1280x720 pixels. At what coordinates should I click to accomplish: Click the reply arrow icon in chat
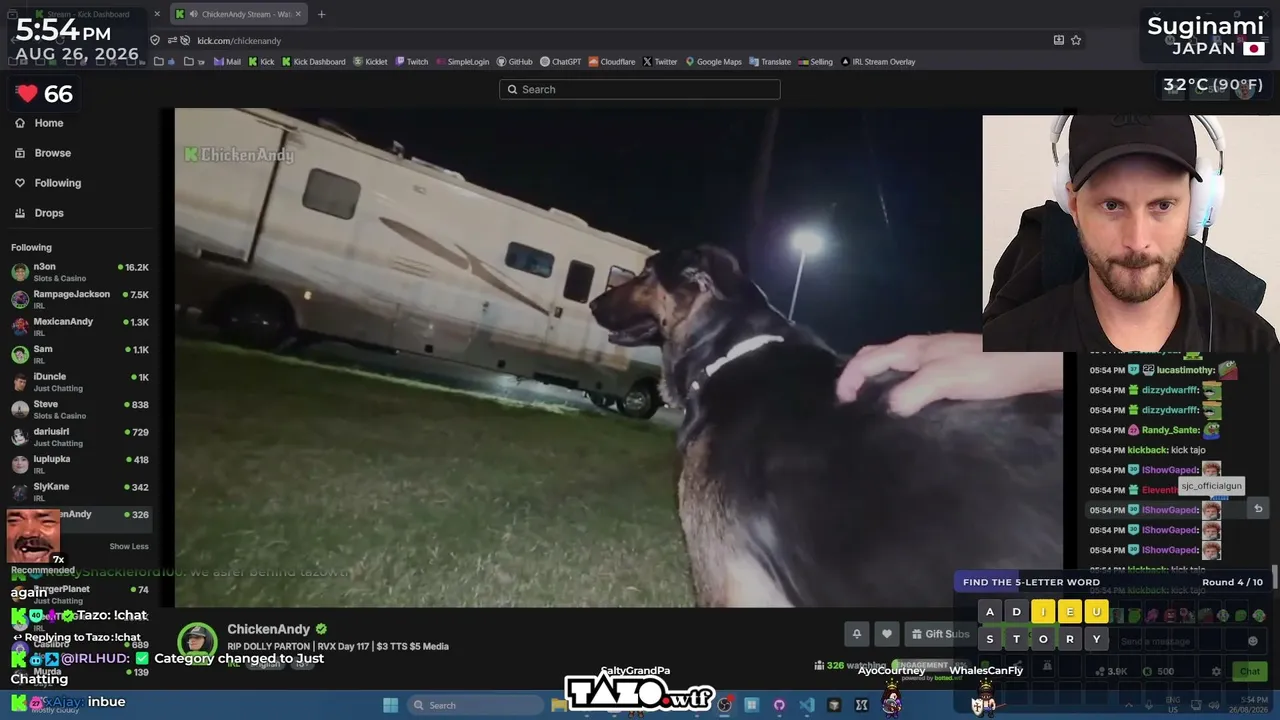pyautogui.click(x=1258, y=509)
